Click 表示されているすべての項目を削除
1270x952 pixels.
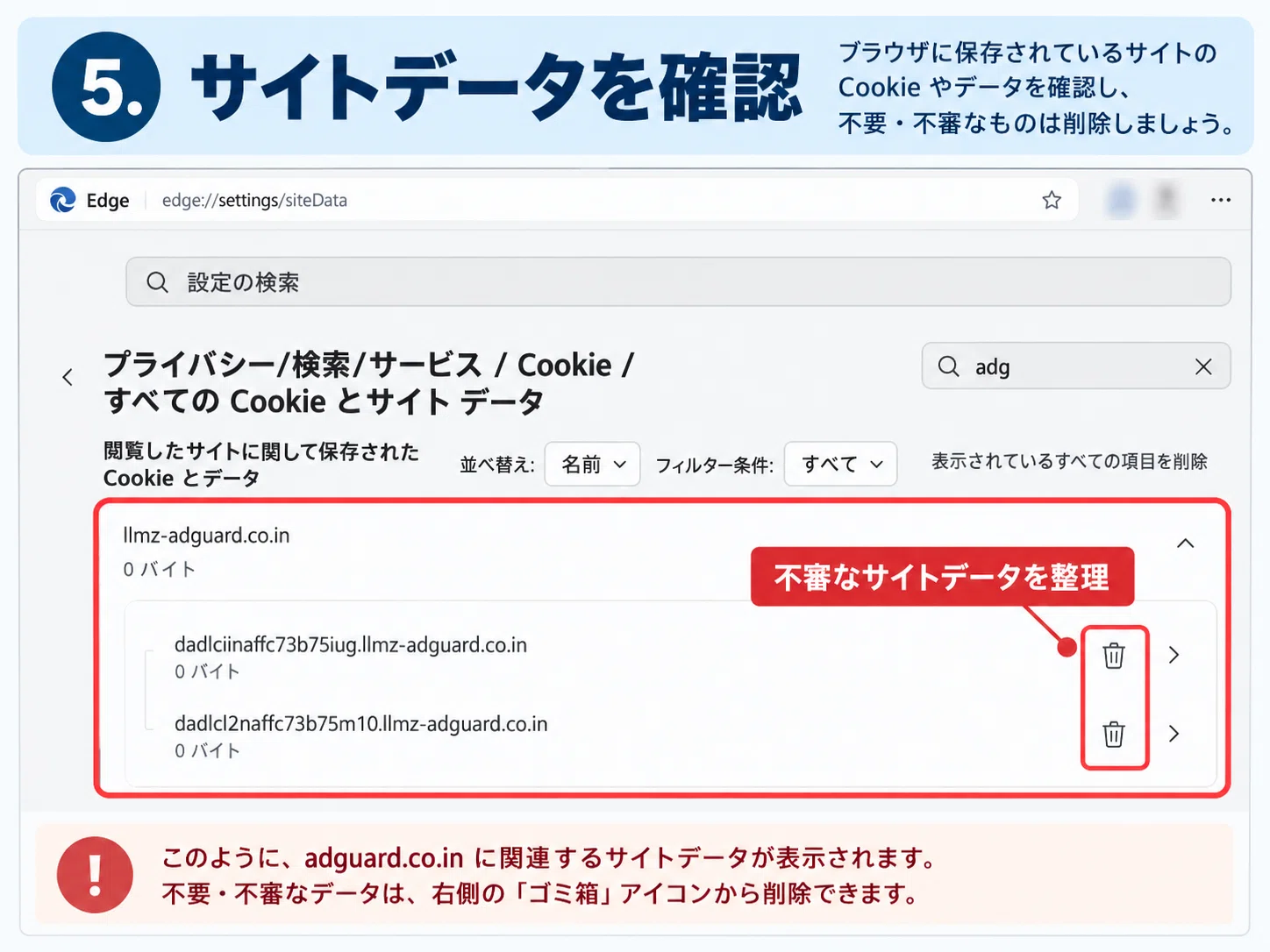point(1069,461)
